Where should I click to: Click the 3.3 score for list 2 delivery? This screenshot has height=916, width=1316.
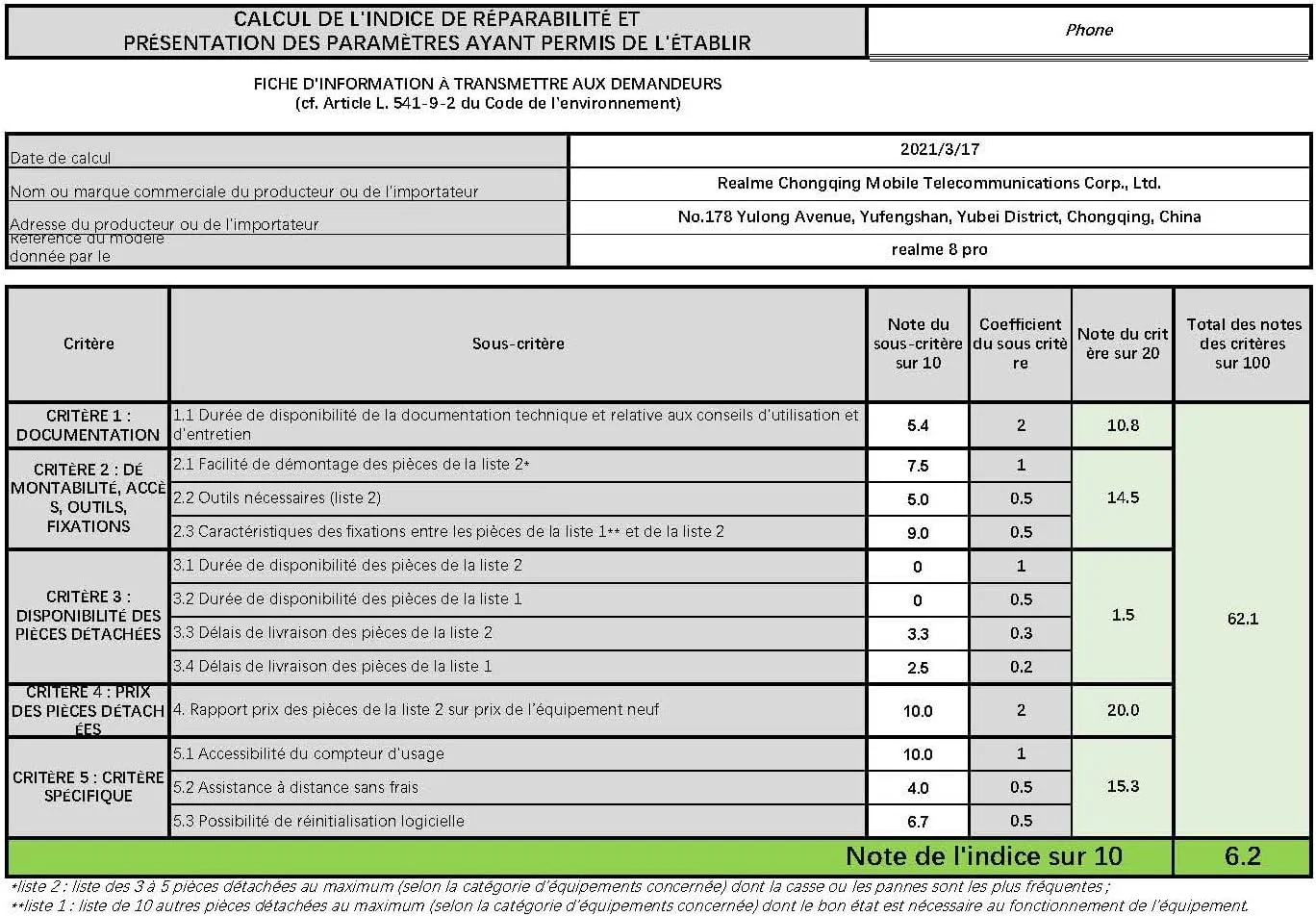[x=918, y=633]
